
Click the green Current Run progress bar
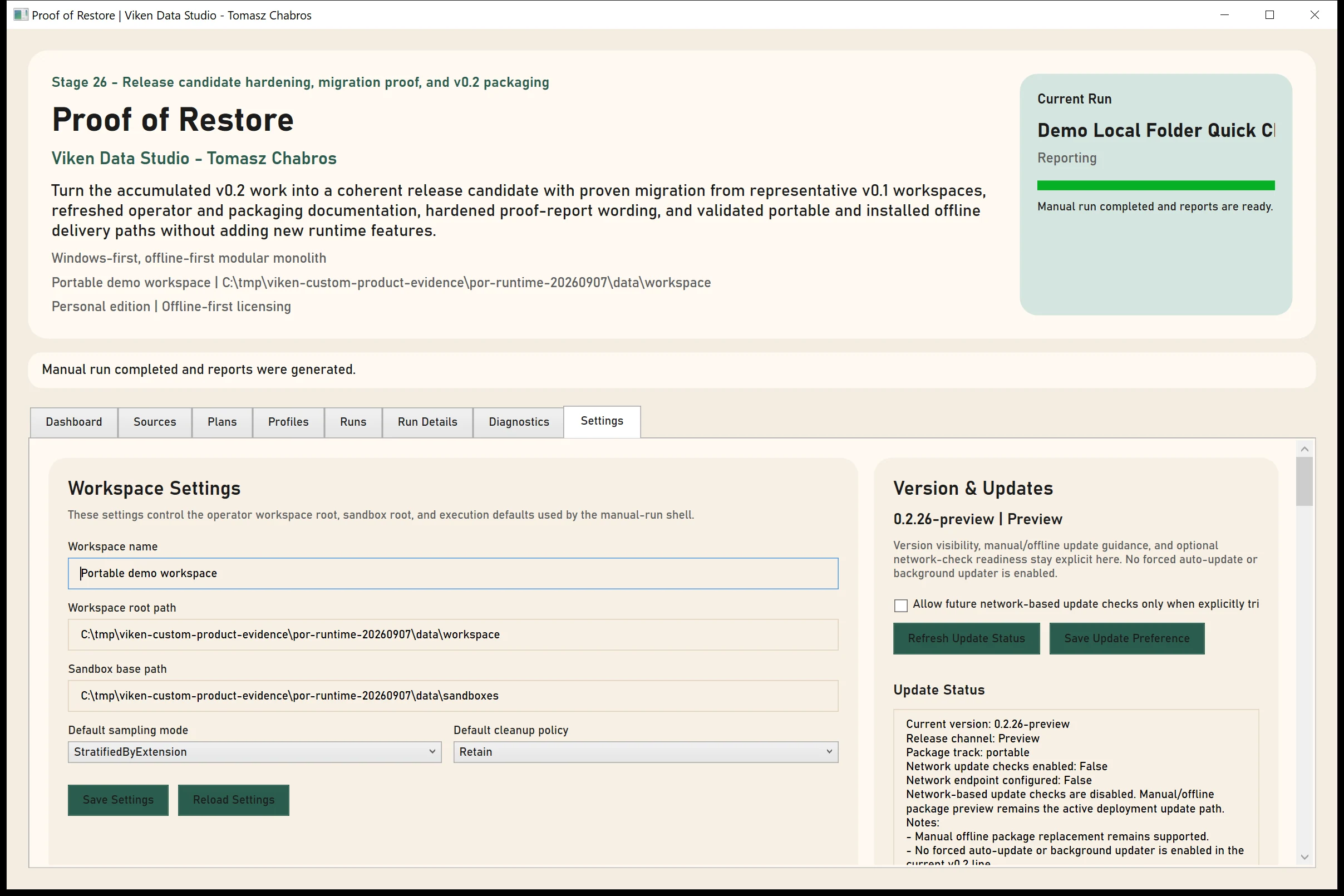coord(1156,185)
